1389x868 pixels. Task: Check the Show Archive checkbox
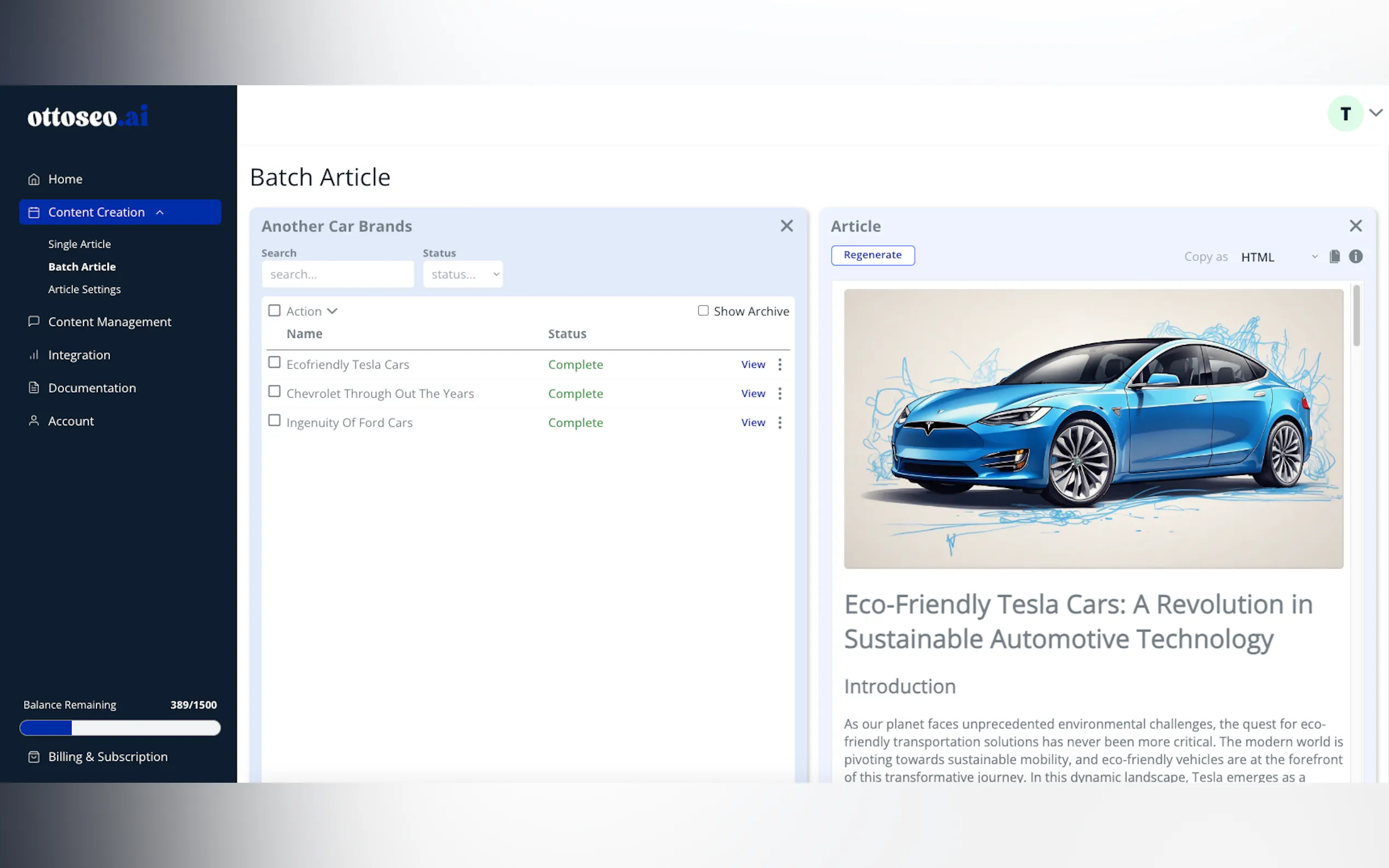703,310
